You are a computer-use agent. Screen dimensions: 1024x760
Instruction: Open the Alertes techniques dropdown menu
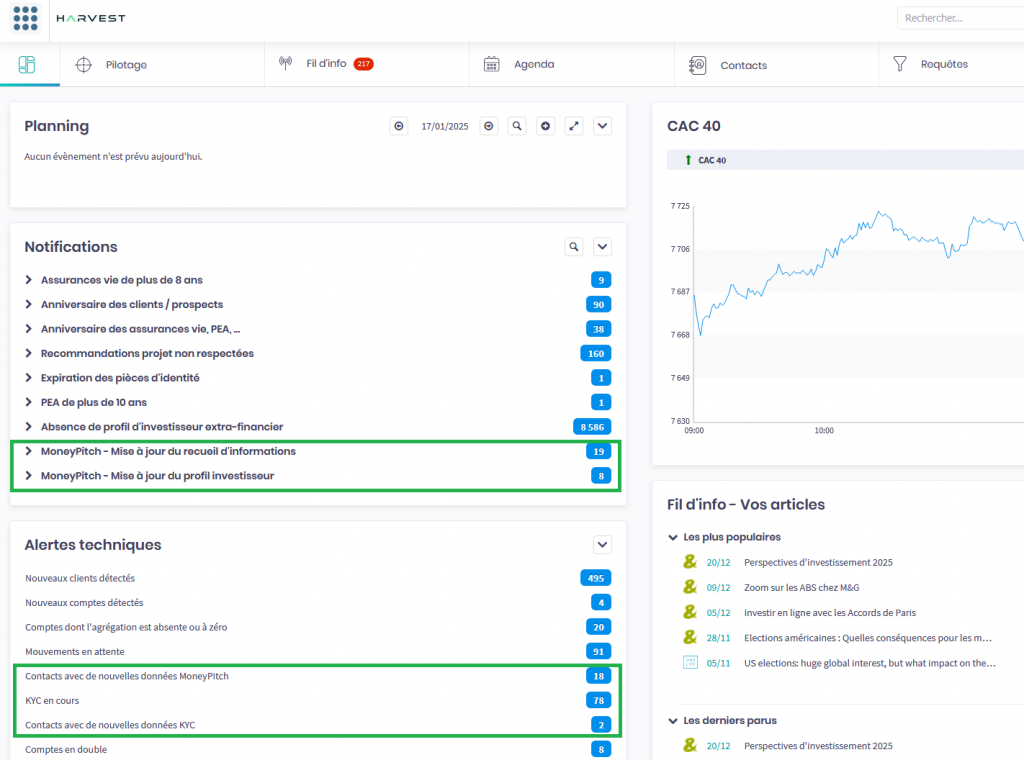(602, 545)
